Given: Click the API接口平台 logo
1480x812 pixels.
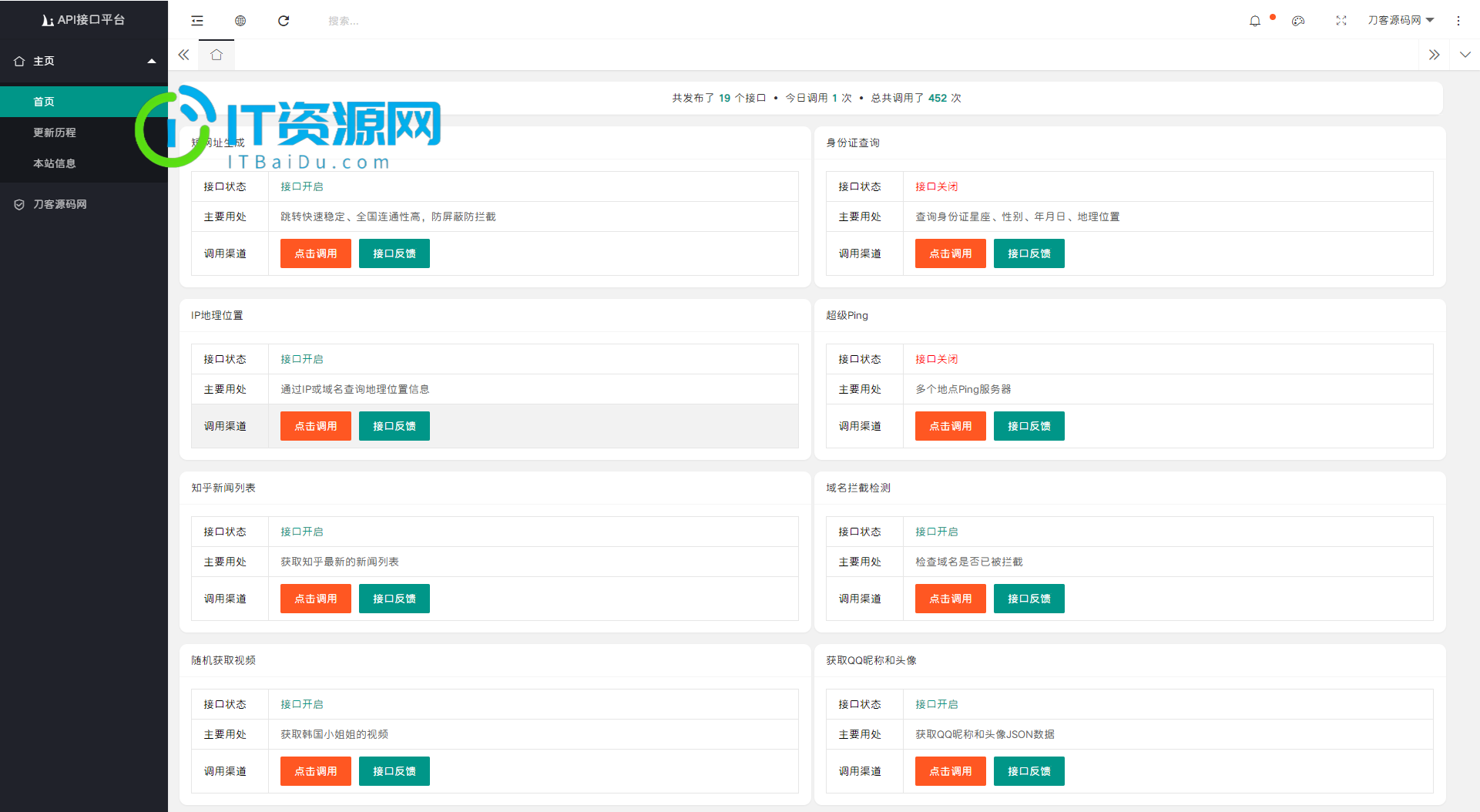Looking at the screenshot, I should pos(83,19).
